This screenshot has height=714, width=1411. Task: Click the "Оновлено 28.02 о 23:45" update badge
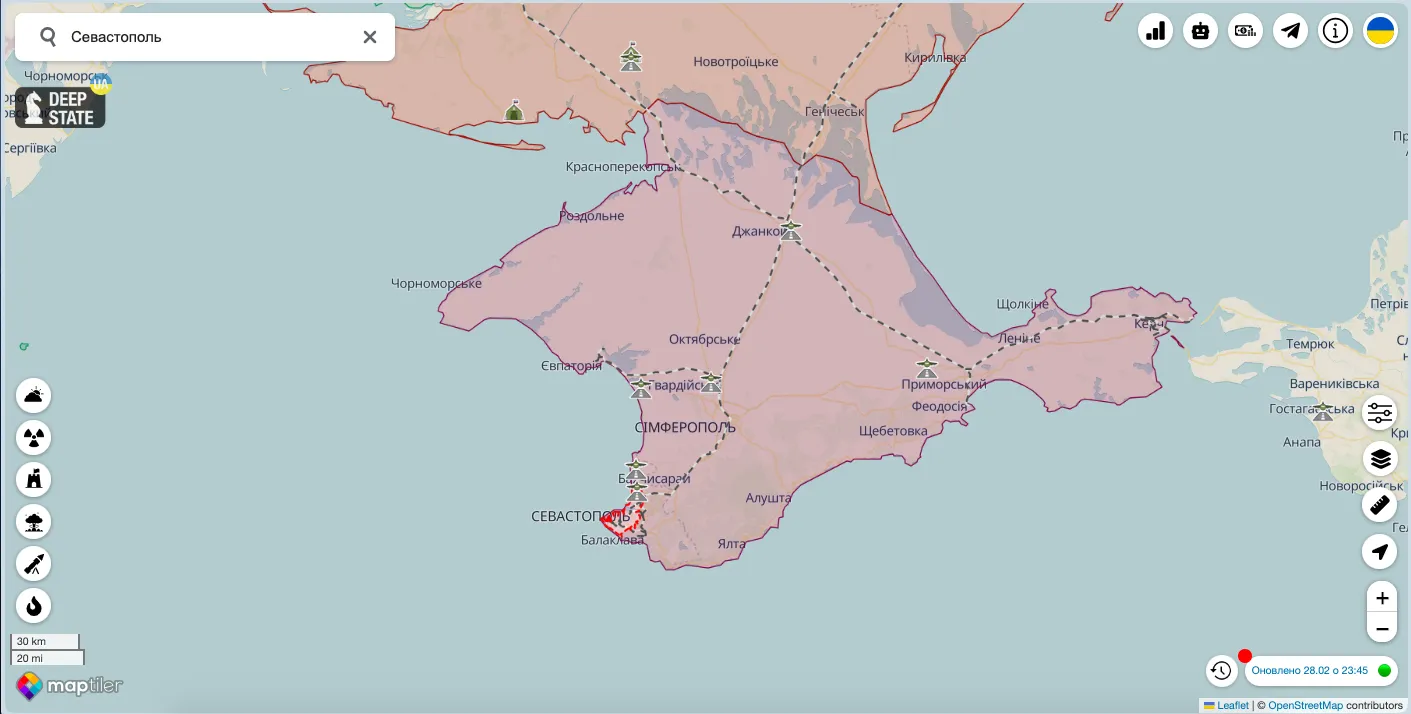pyautogui.click(x=1310, y=670)
